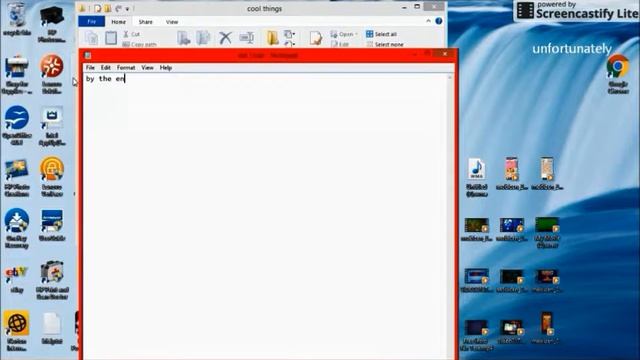Open Notepad's View menu

coord(147,68)
